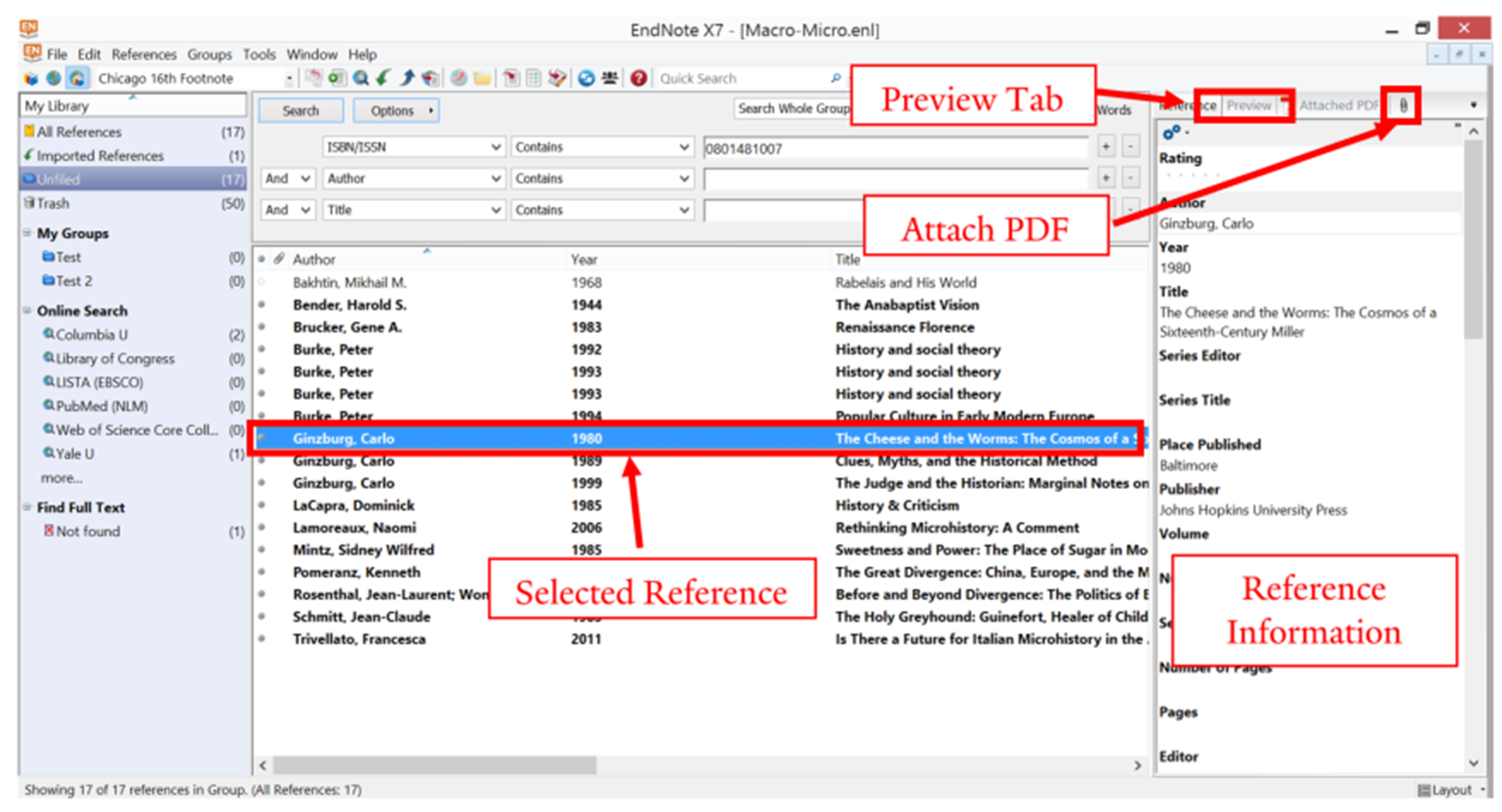Collapse the Online Search section

pos(27,310)
